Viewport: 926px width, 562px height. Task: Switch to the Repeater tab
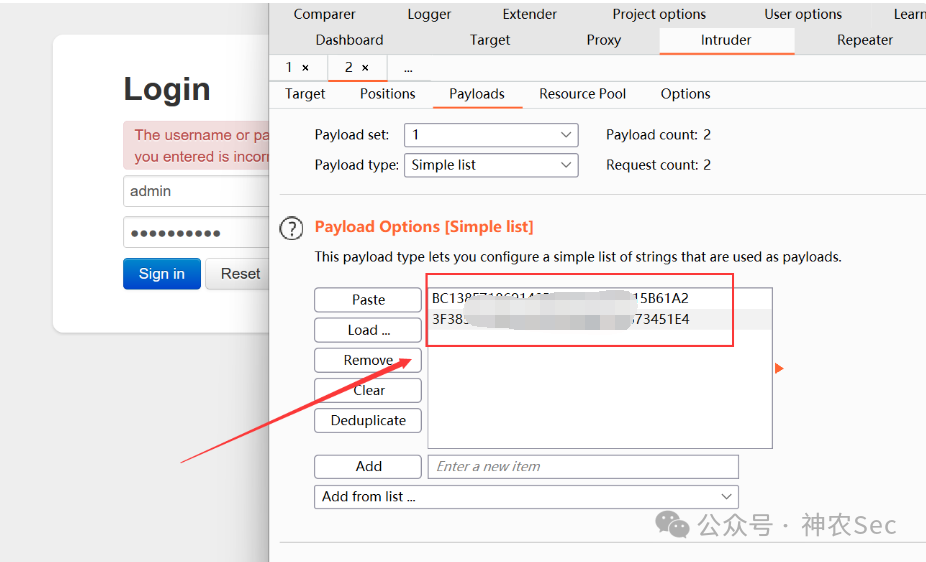(865, 40)
